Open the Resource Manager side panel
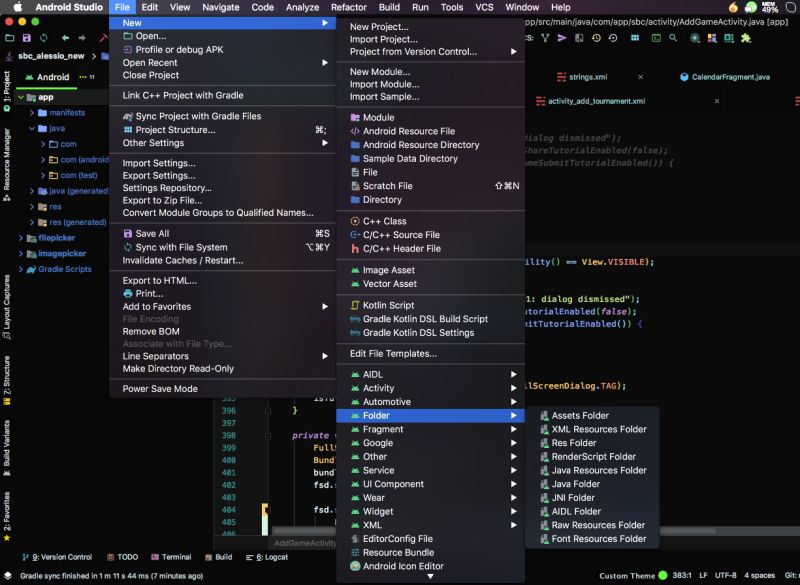This screenshot has height=585, width=800. [x=7, y=164]
